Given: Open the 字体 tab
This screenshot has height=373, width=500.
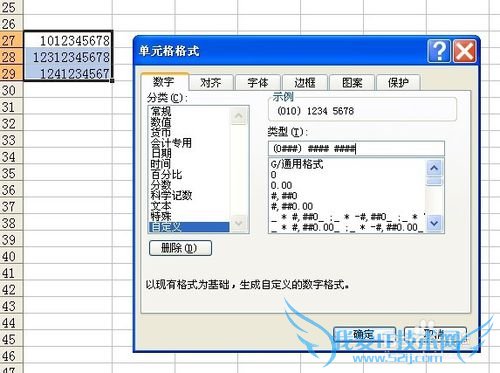Looking at the screenshot, I should (x=257, y=82).
